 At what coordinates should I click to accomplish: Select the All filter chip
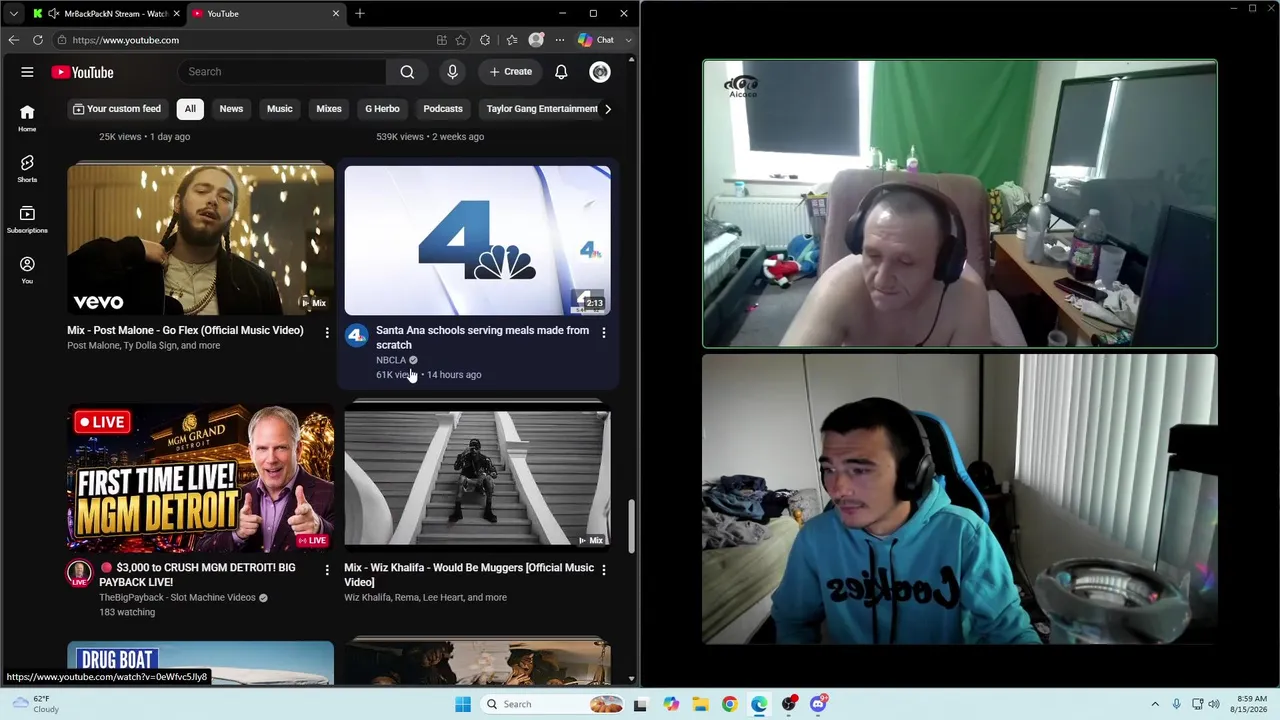point(190,109)
